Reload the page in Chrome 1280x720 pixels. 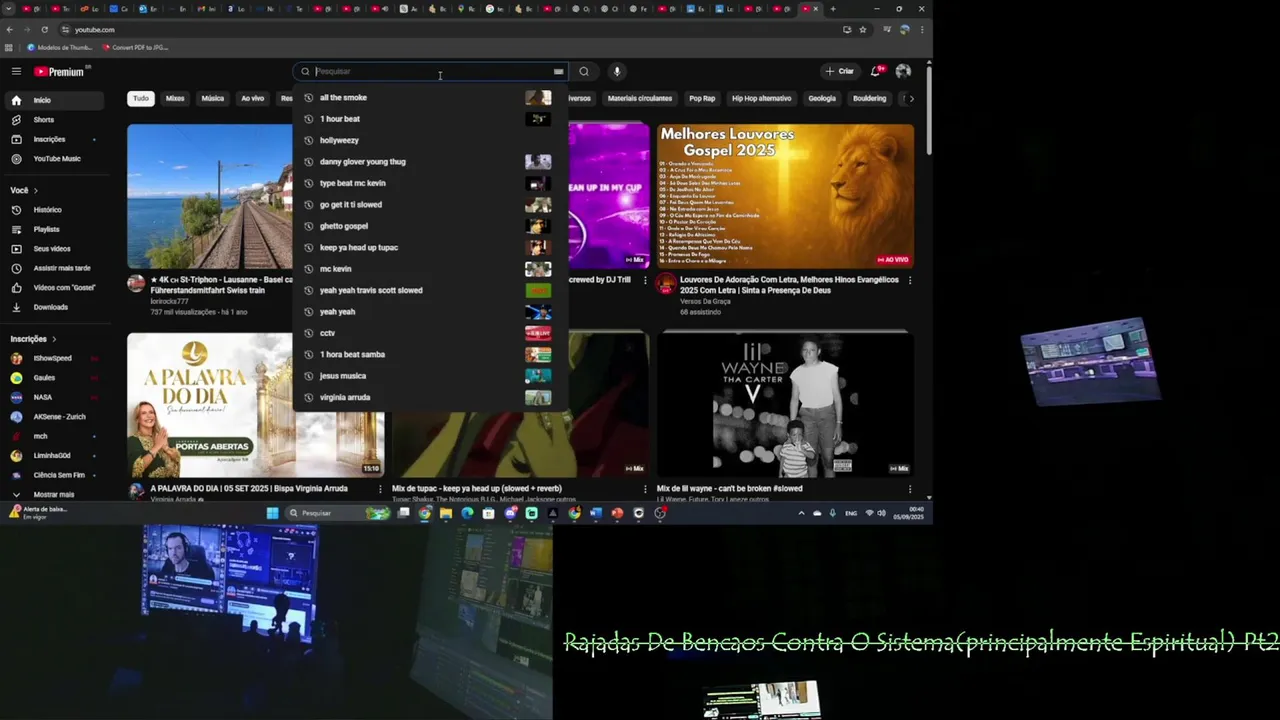(44, 29)
